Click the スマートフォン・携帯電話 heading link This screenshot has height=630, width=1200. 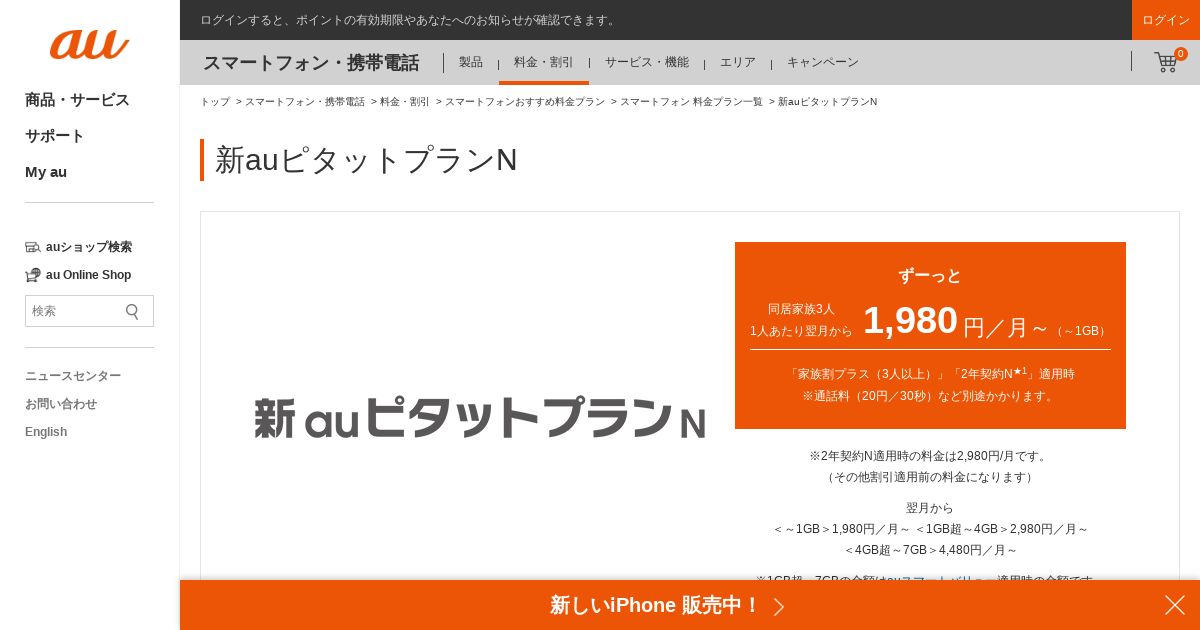tap(311, 63)
